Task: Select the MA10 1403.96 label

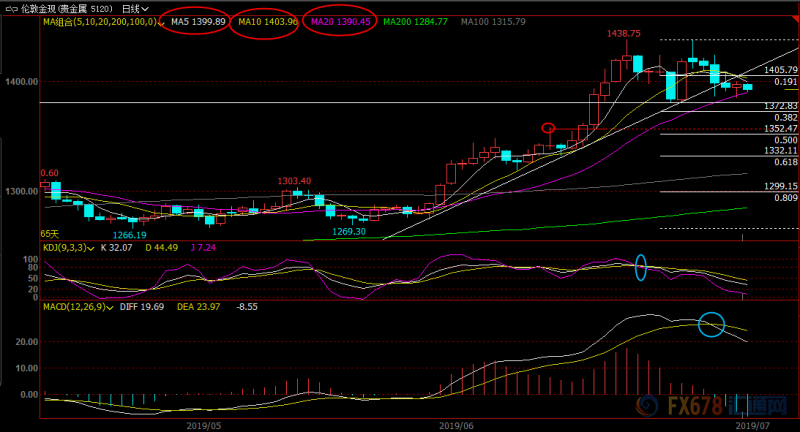Action: pyautogui.click(x=267, y=21)
